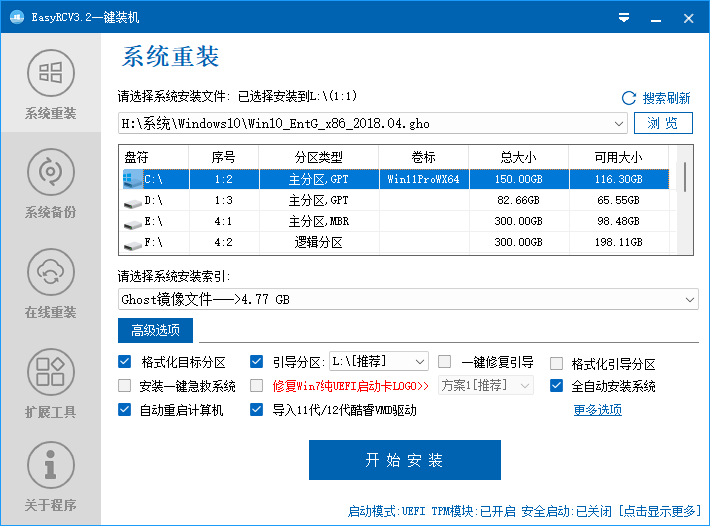The height and width of the screenshot is (526, 710).
Task: Select the E:\ partition row
Action: [x=393, y=221]
